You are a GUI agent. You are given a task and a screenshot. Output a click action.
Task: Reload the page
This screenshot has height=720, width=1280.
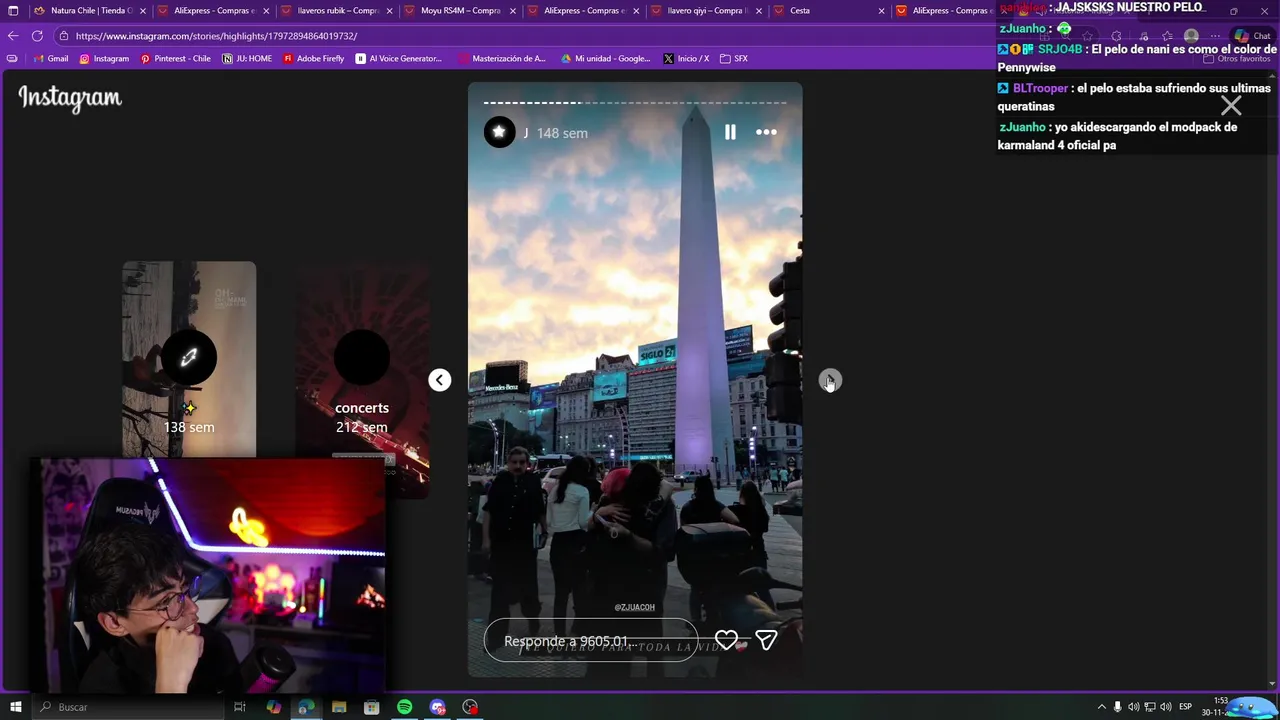(x=37, y=36)
